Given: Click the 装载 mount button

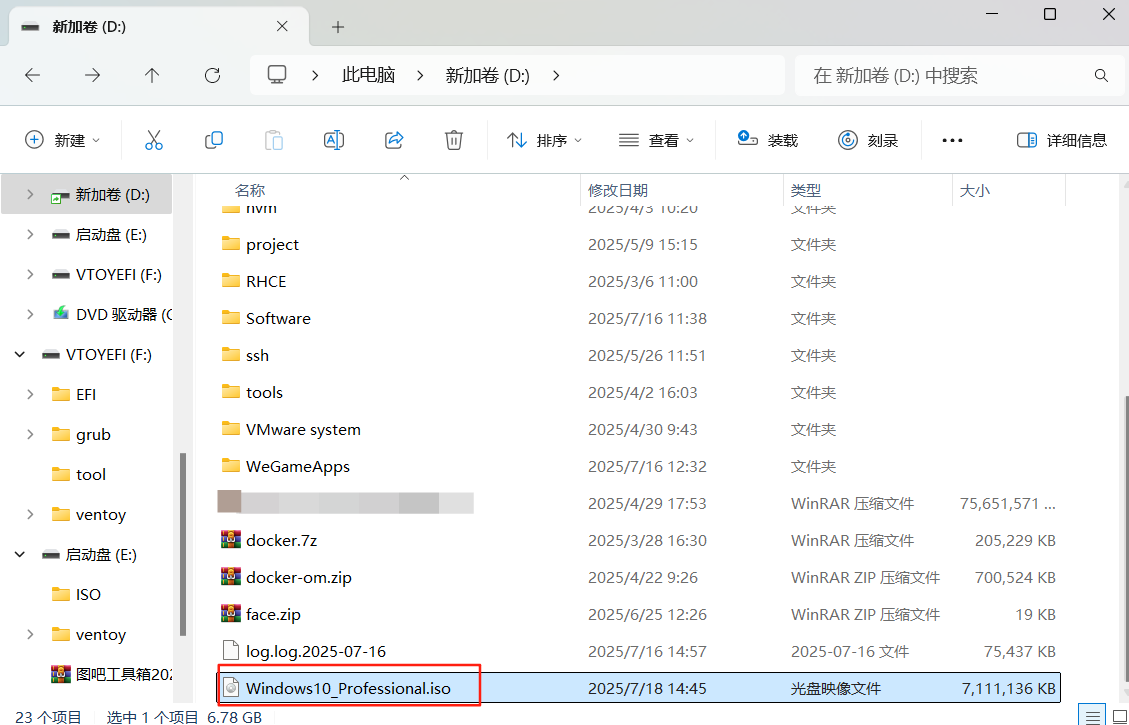Looking at the screenshot, I should 768,140.
